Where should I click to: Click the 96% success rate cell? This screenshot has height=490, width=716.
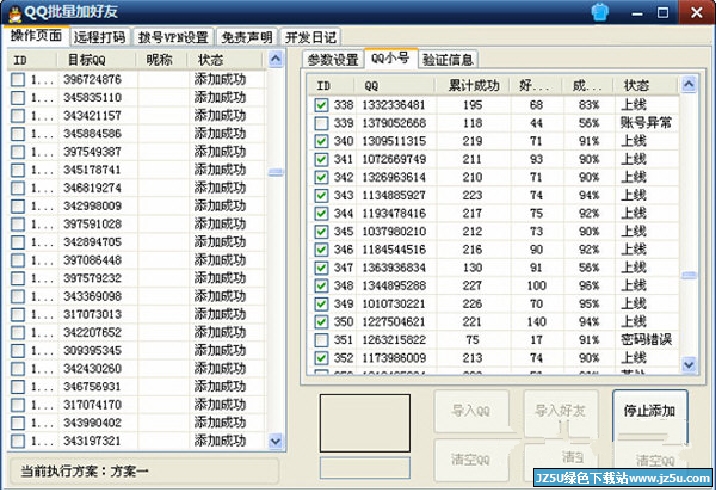pos(589,286)
